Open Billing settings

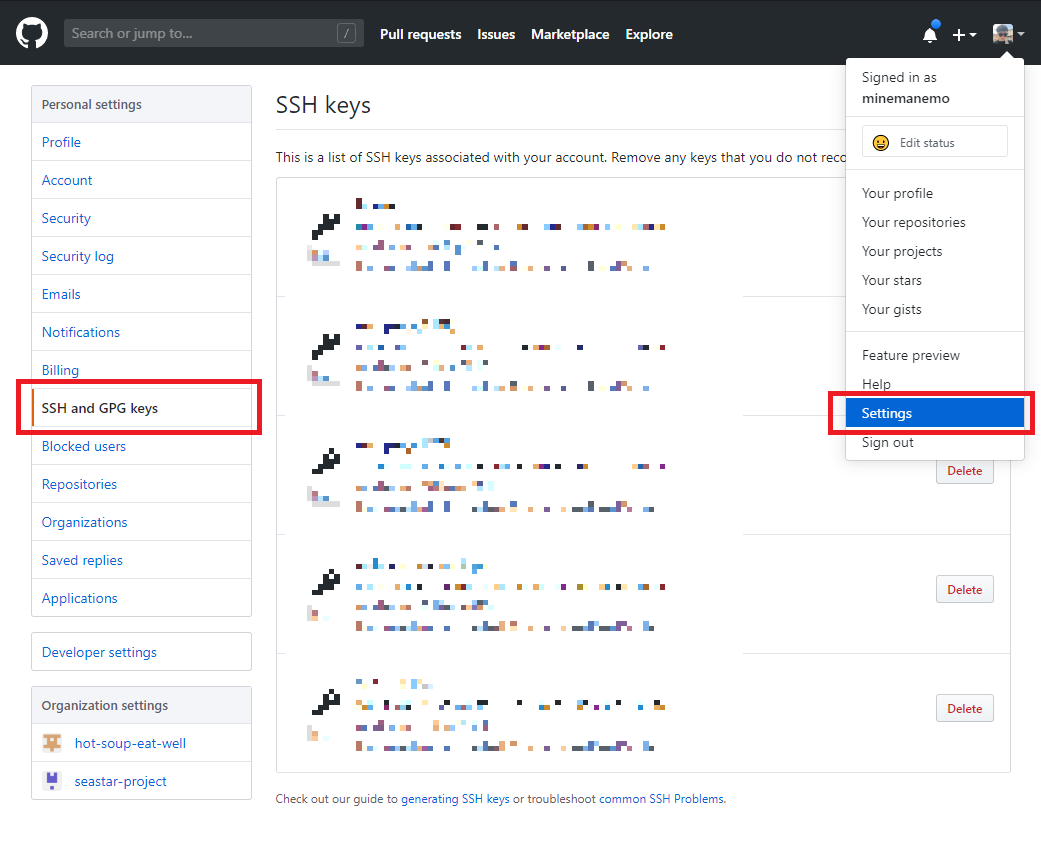141,370
